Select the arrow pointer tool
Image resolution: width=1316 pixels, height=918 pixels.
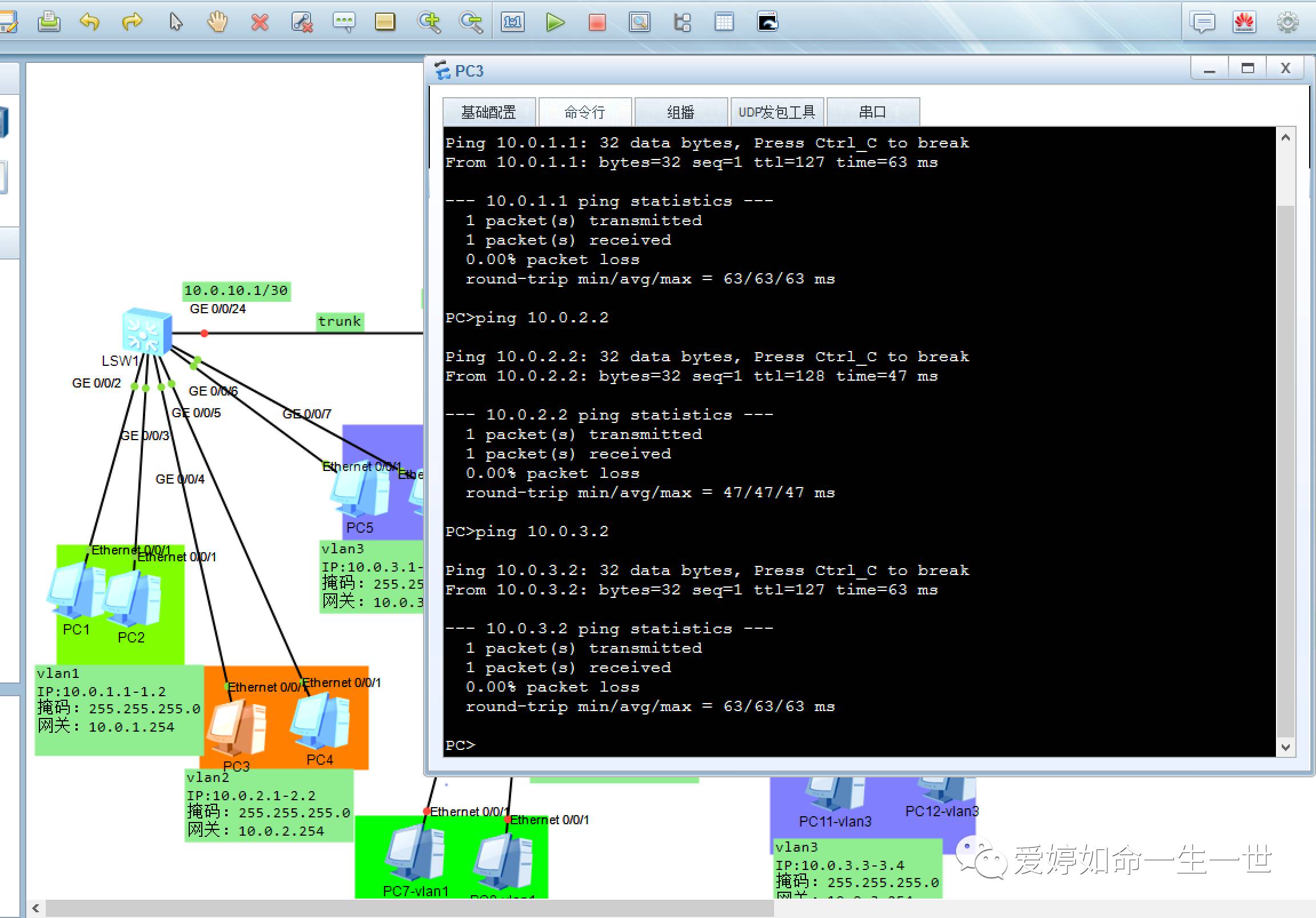point(176,22)
